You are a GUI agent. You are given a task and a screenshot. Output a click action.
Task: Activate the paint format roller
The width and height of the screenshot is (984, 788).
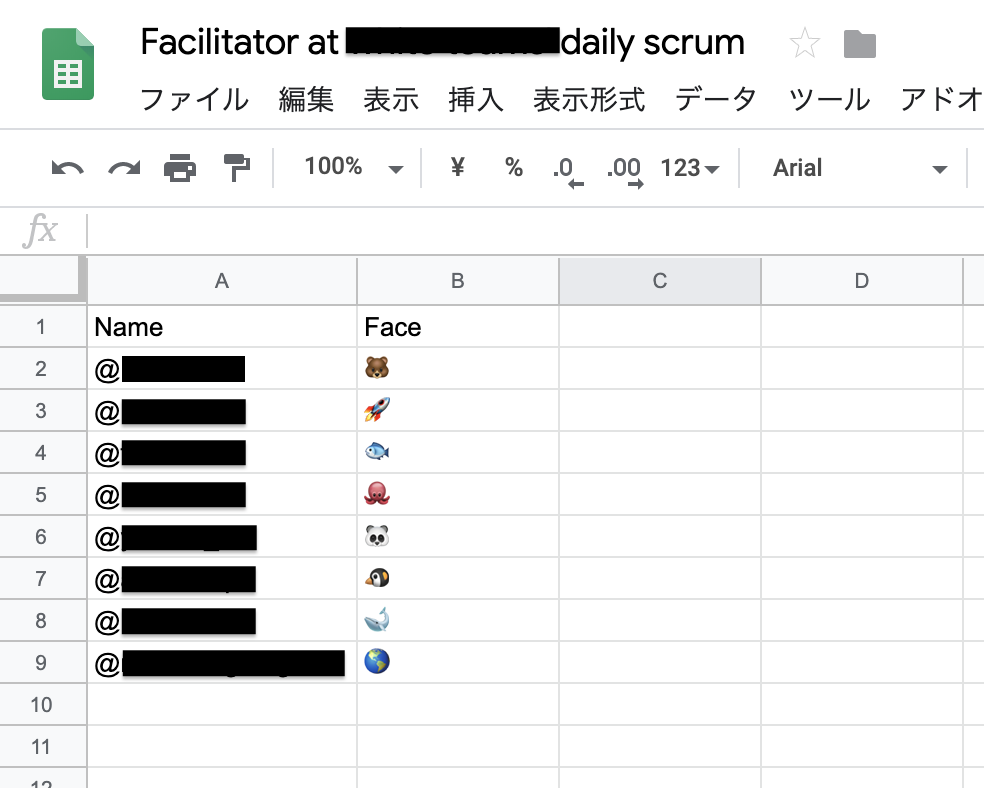(x=237, y=169)
